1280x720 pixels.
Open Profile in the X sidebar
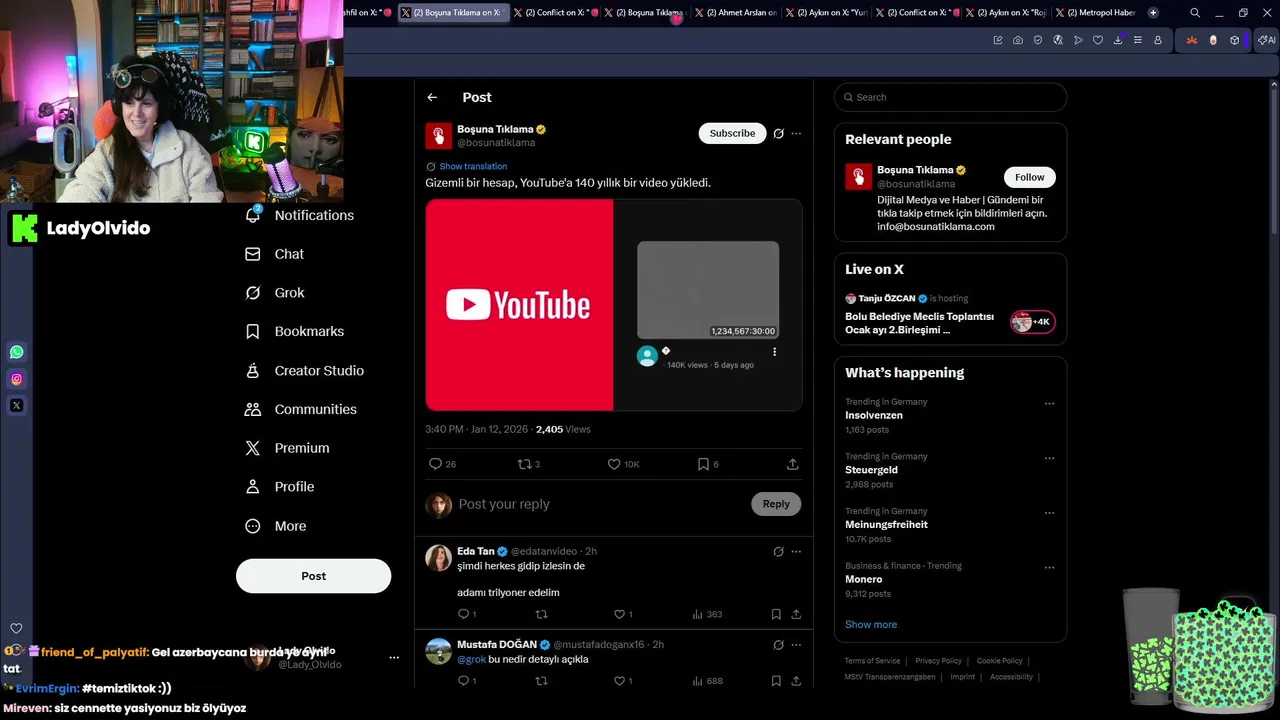[x=279, y=487]
